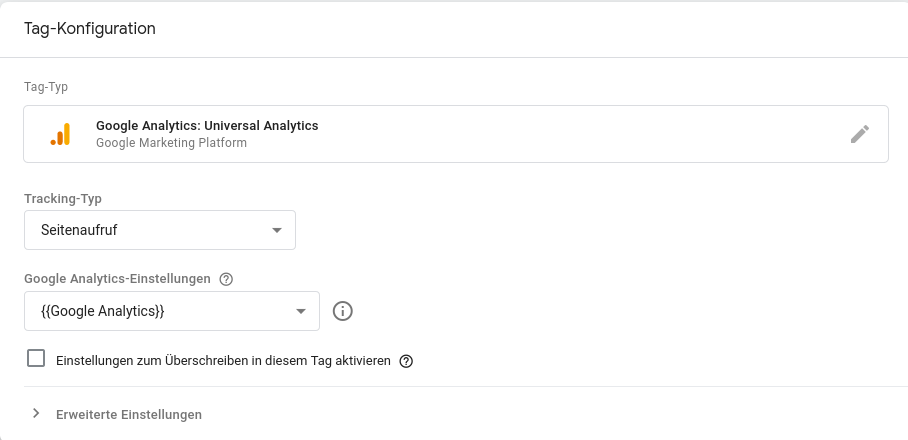
Task: Click the Google Analytics-Einstellungen field label
Action: [117, 279]
